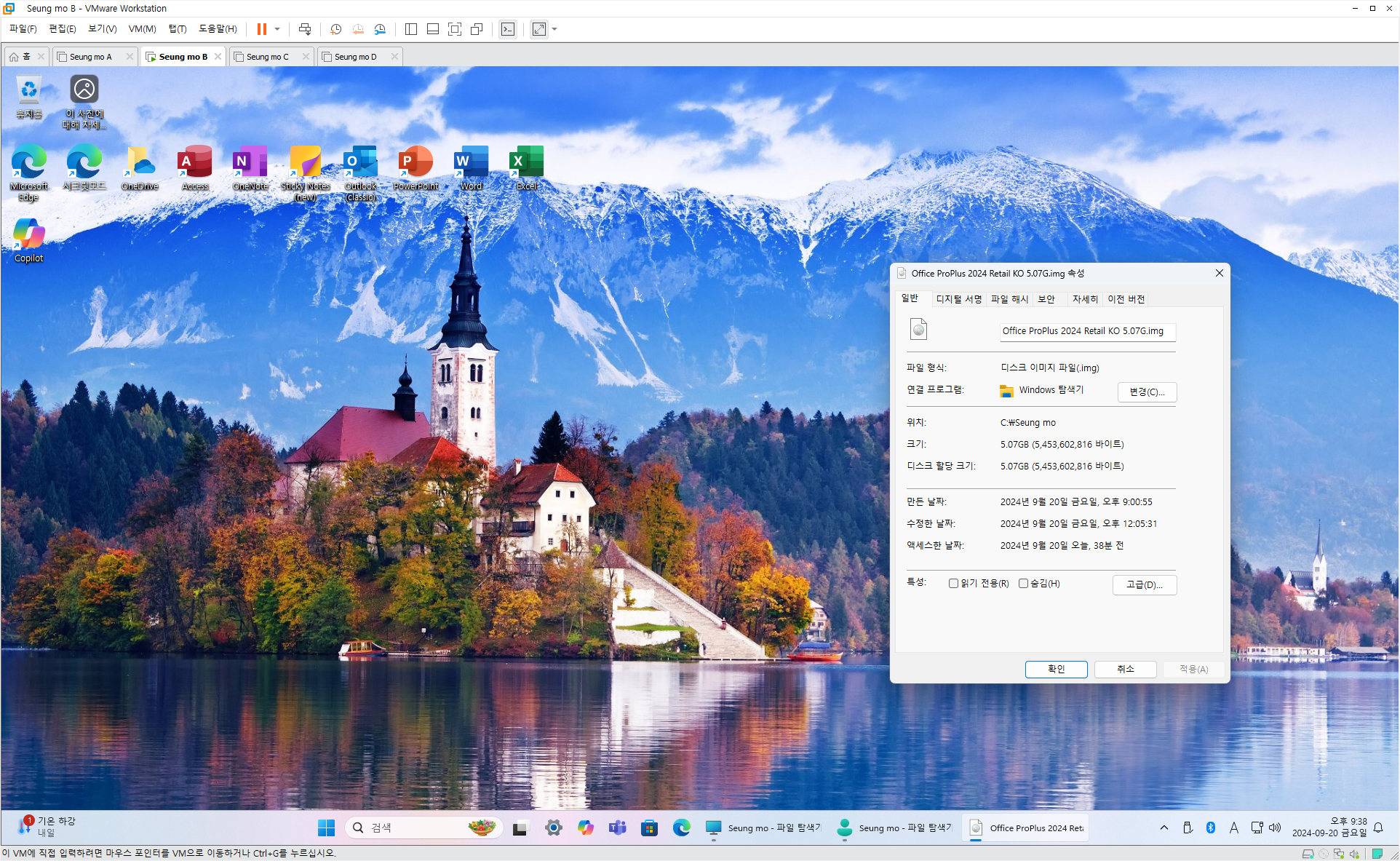Open the VM(M) menu
Viewport: 1400px width, 861px height.
coord(142,29)
